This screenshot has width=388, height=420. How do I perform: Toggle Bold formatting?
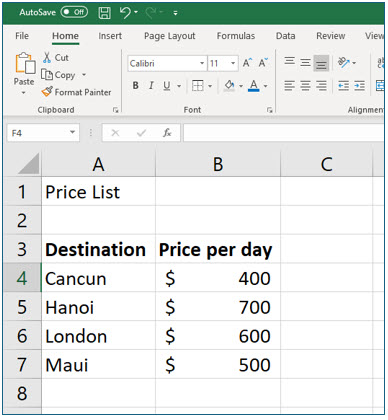click(135, 86)
